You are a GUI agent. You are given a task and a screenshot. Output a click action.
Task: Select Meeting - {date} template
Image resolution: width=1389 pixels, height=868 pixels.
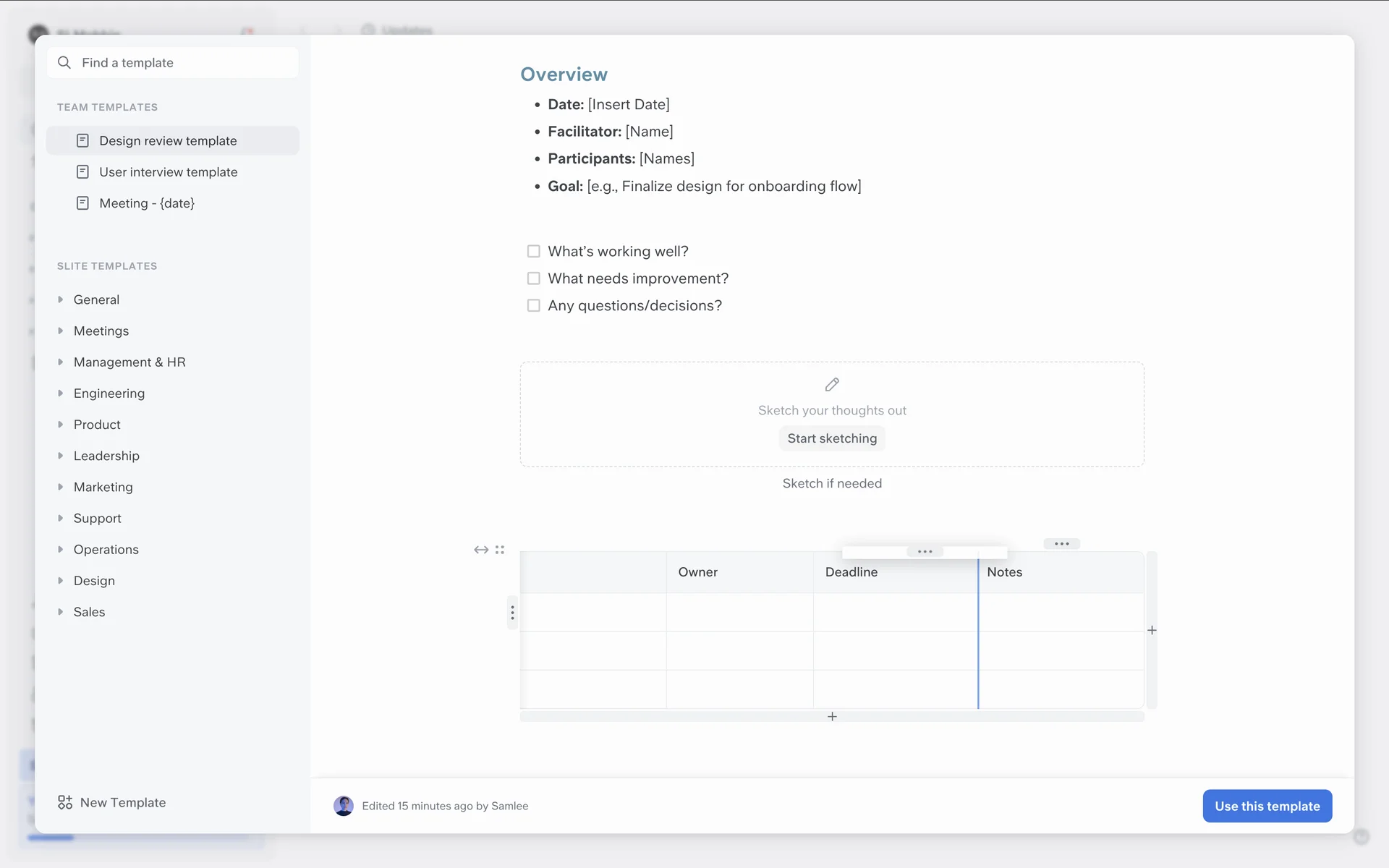click(x=147, y=203)
